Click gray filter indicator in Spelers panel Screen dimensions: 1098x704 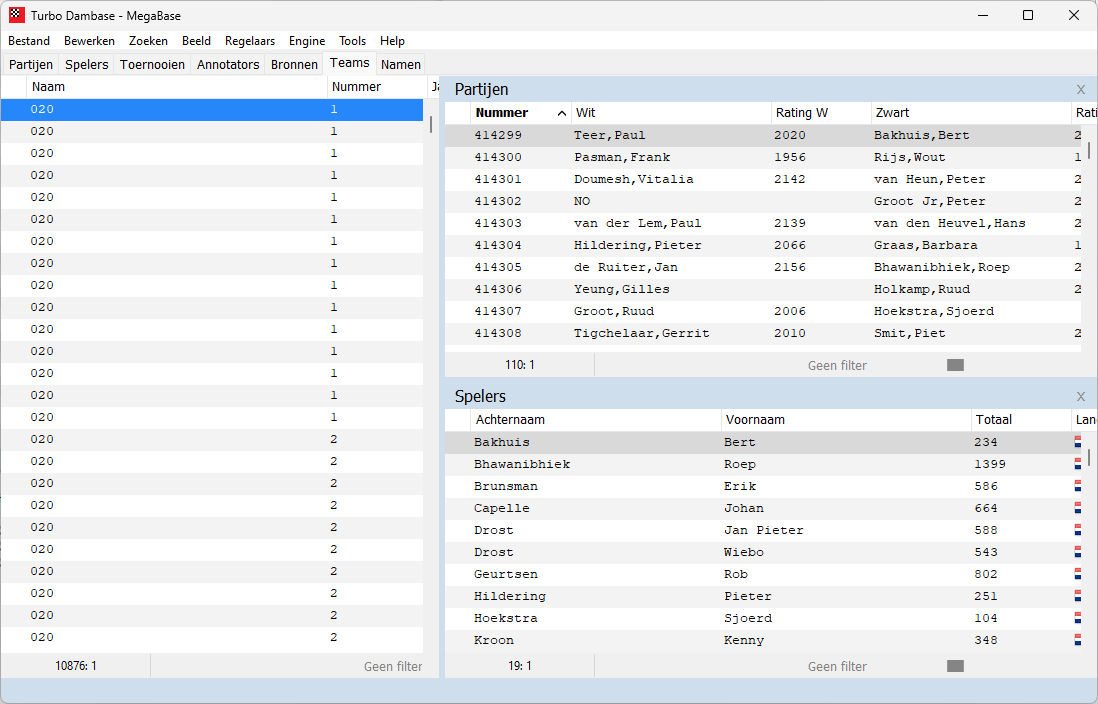(x=955, y=666)
